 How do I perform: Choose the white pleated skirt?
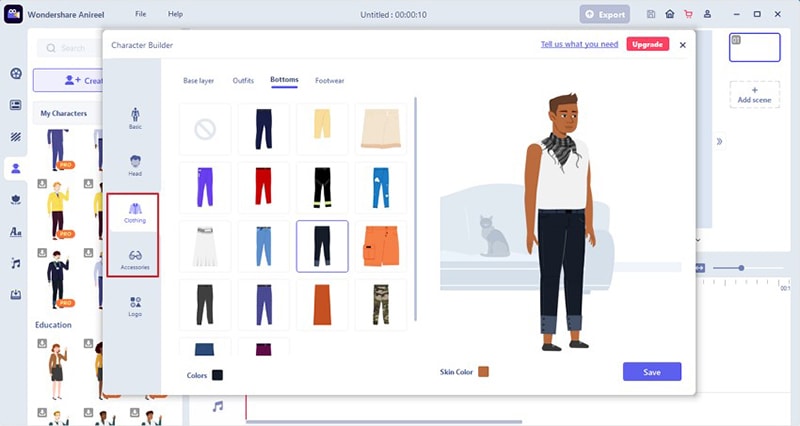(x=205, y=246)
